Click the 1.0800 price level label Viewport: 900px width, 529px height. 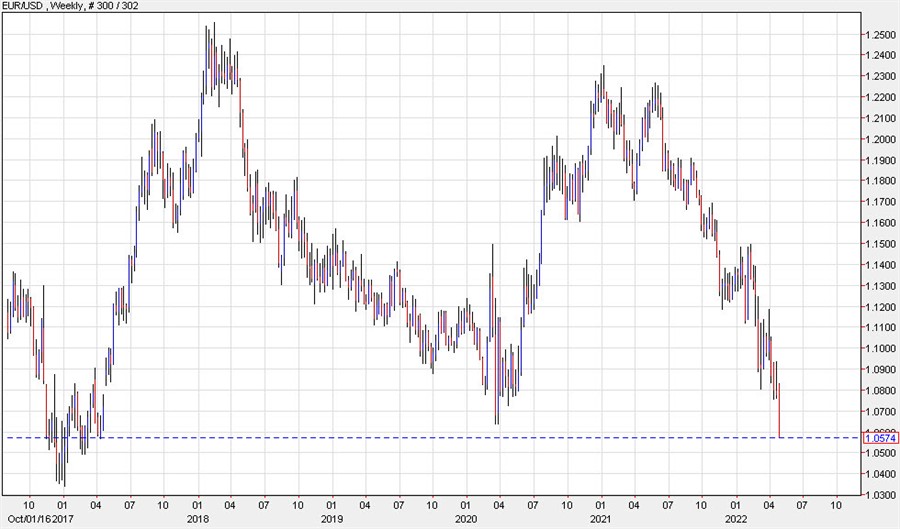[882, 391]
